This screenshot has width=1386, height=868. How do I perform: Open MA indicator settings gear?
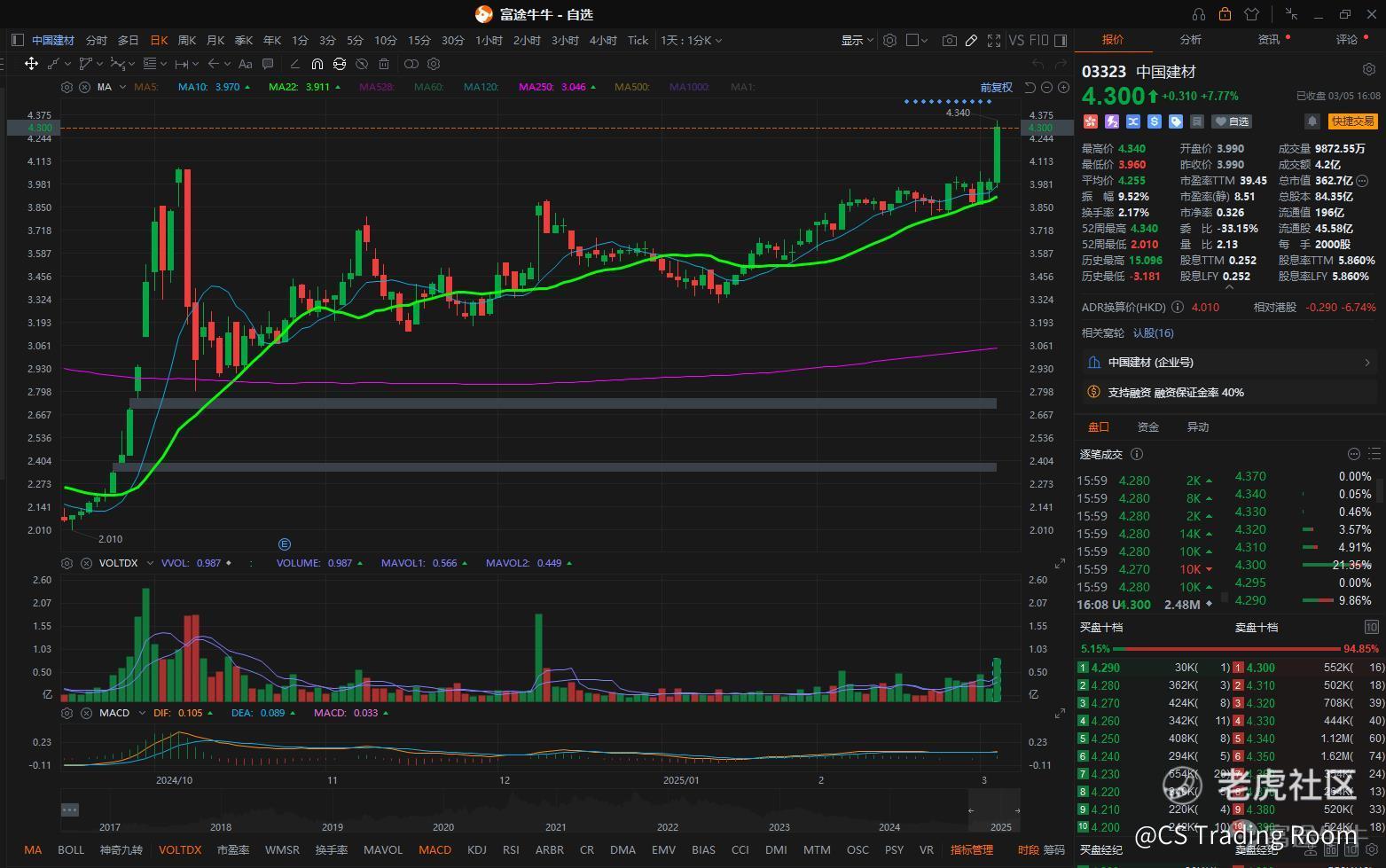[67, 87]
